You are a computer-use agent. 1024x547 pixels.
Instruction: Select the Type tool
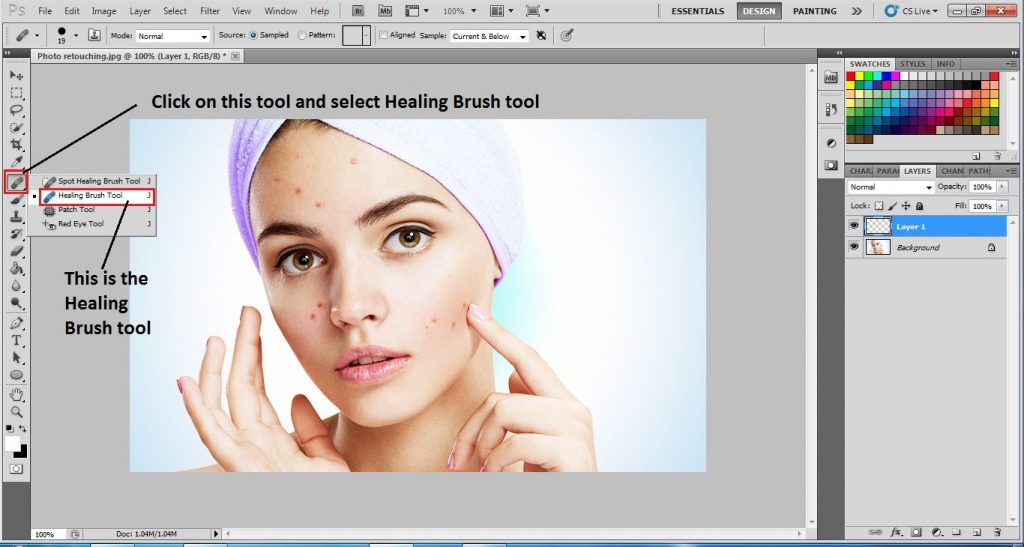16,340
